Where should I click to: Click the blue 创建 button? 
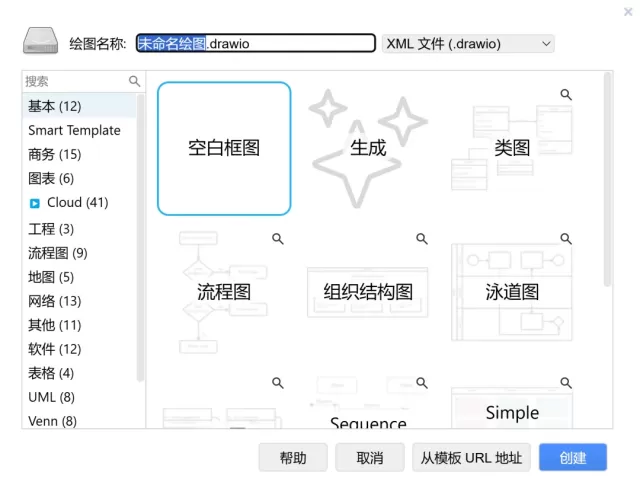coord(573,457)
